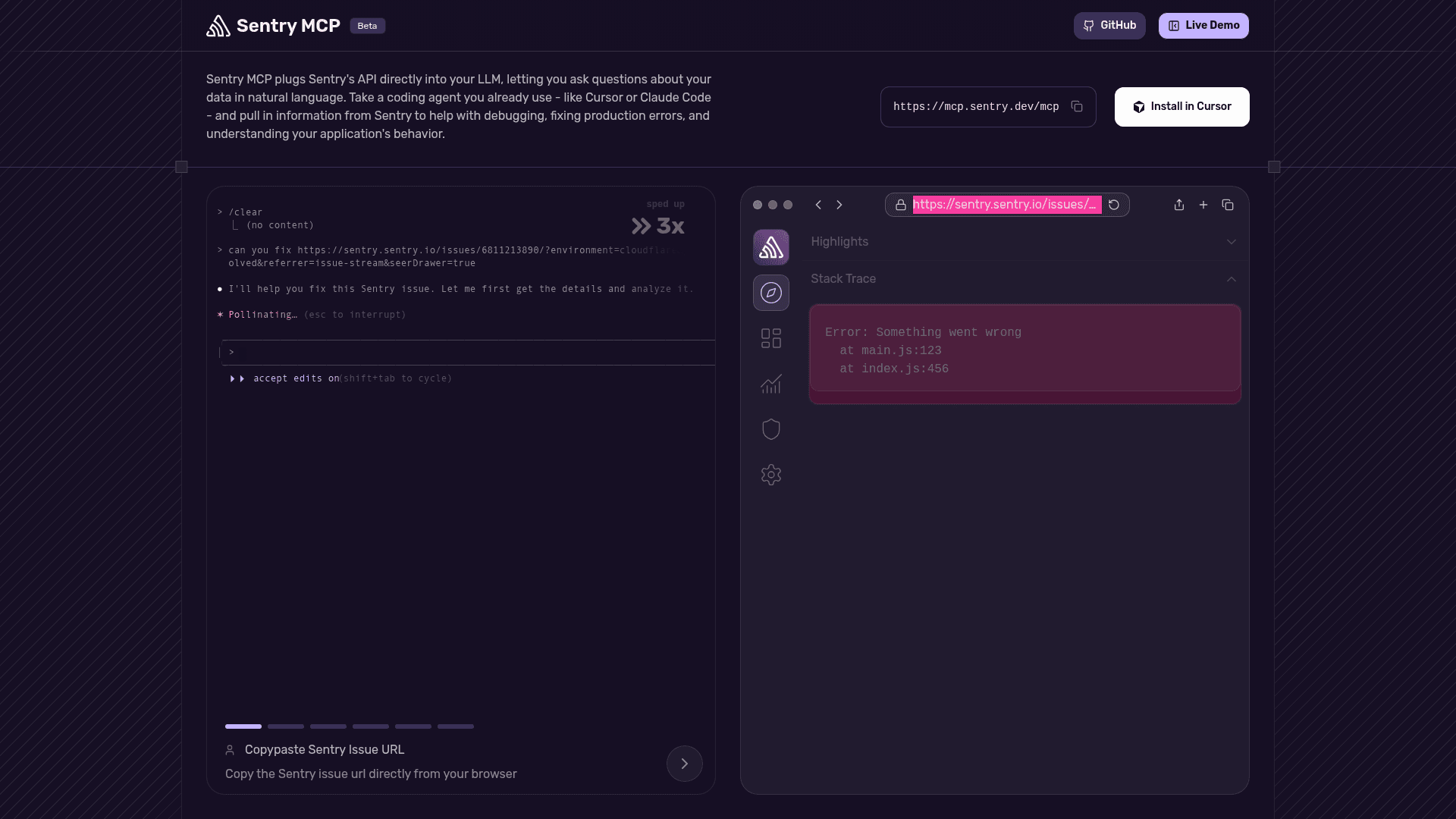Image resolution: width=1456 pixels, height=819 pixels.
Task: Jump to the fifth demo step indicator
Action: coord(413,726)
